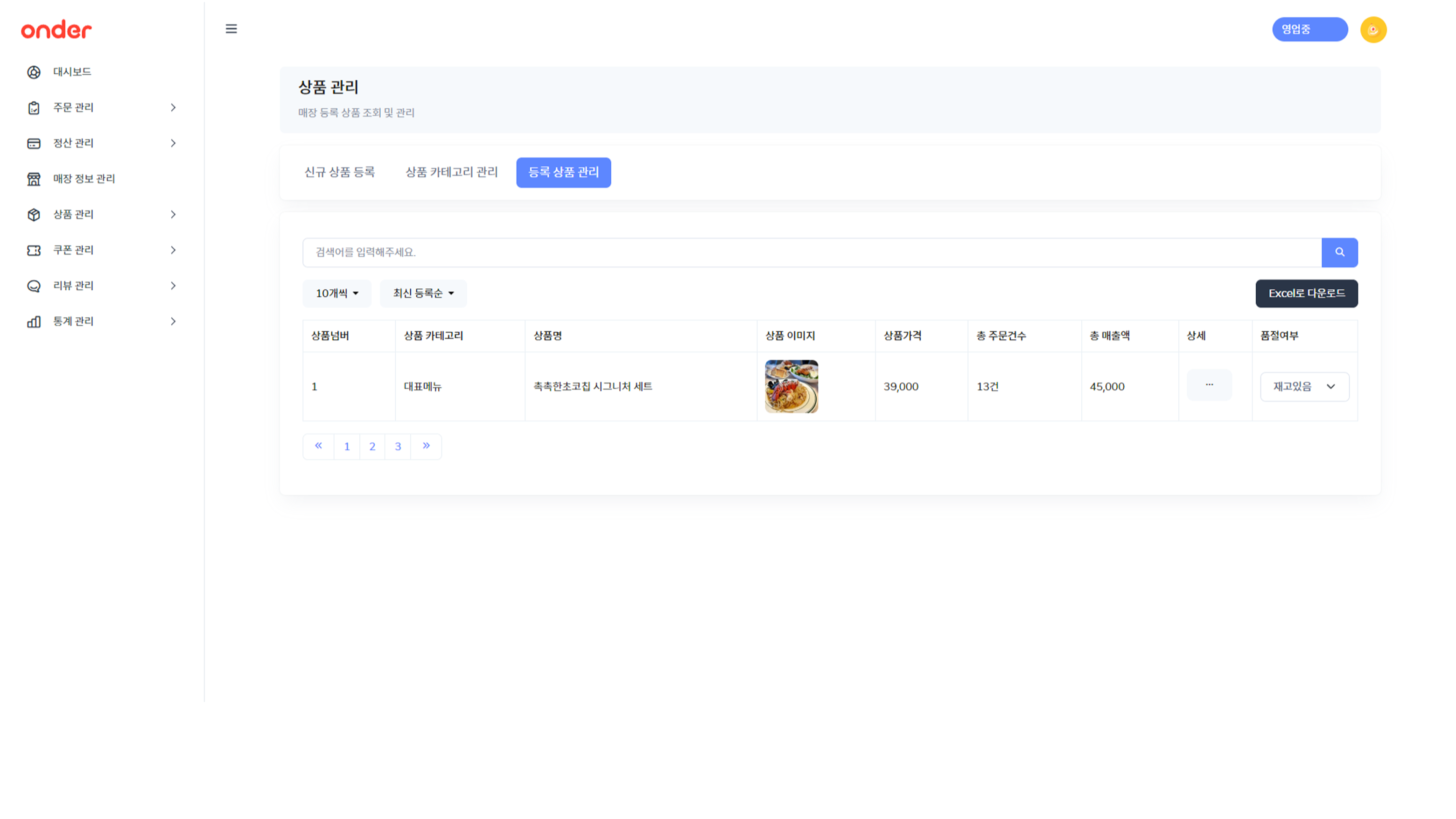Click the hamburger menu icon
This screenshot has width=1456, height=819.
[x=231, y=29]
